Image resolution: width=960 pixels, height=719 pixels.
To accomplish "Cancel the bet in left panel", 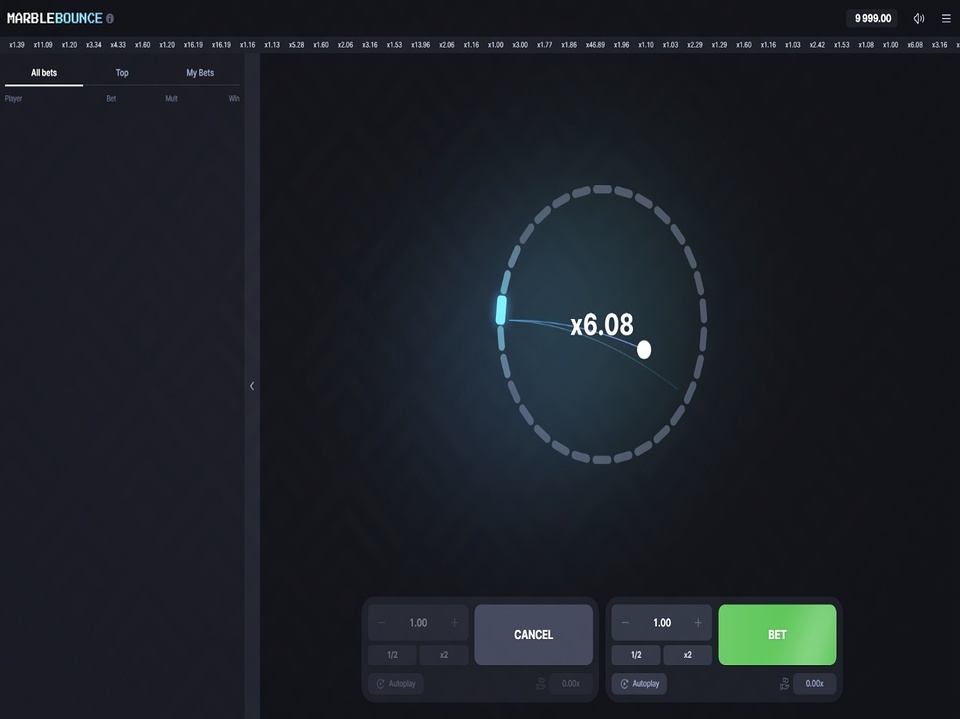I will (x=533, y=635).
